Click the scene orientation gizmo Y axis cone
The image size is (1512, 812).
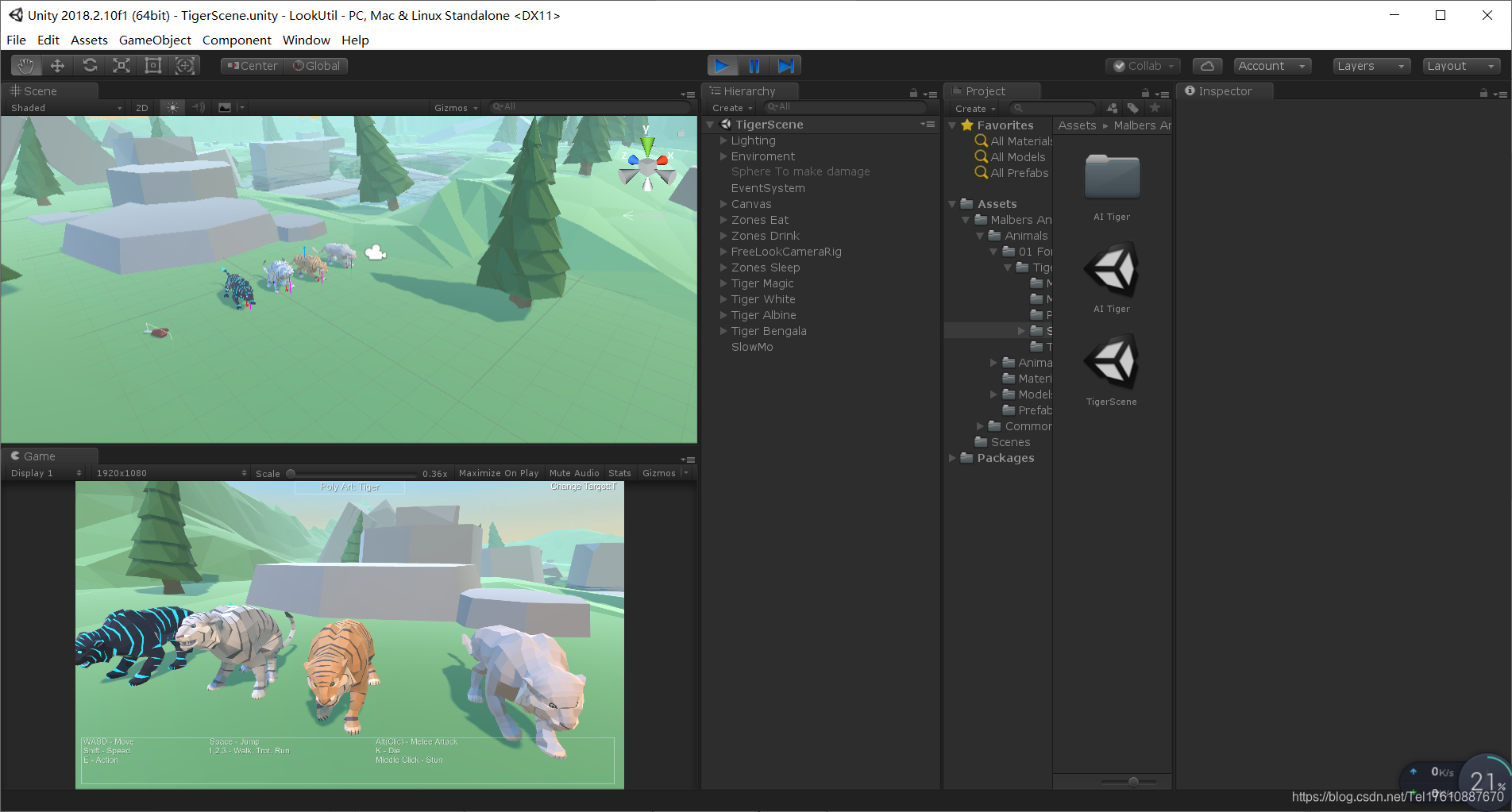[x=647, y=145]
